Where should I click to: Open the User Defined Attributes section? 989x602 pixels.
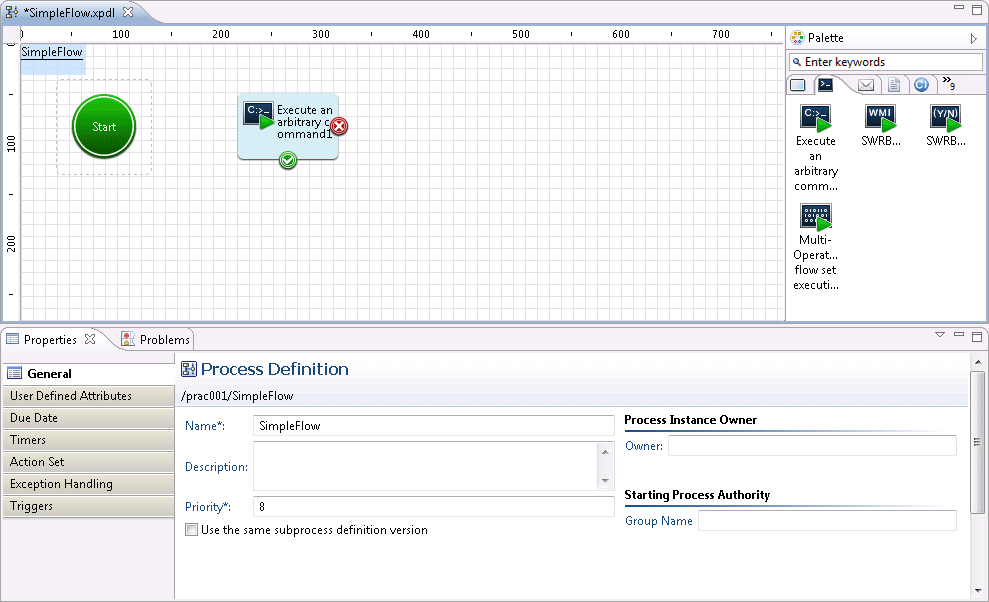click(x=88, y=396)
